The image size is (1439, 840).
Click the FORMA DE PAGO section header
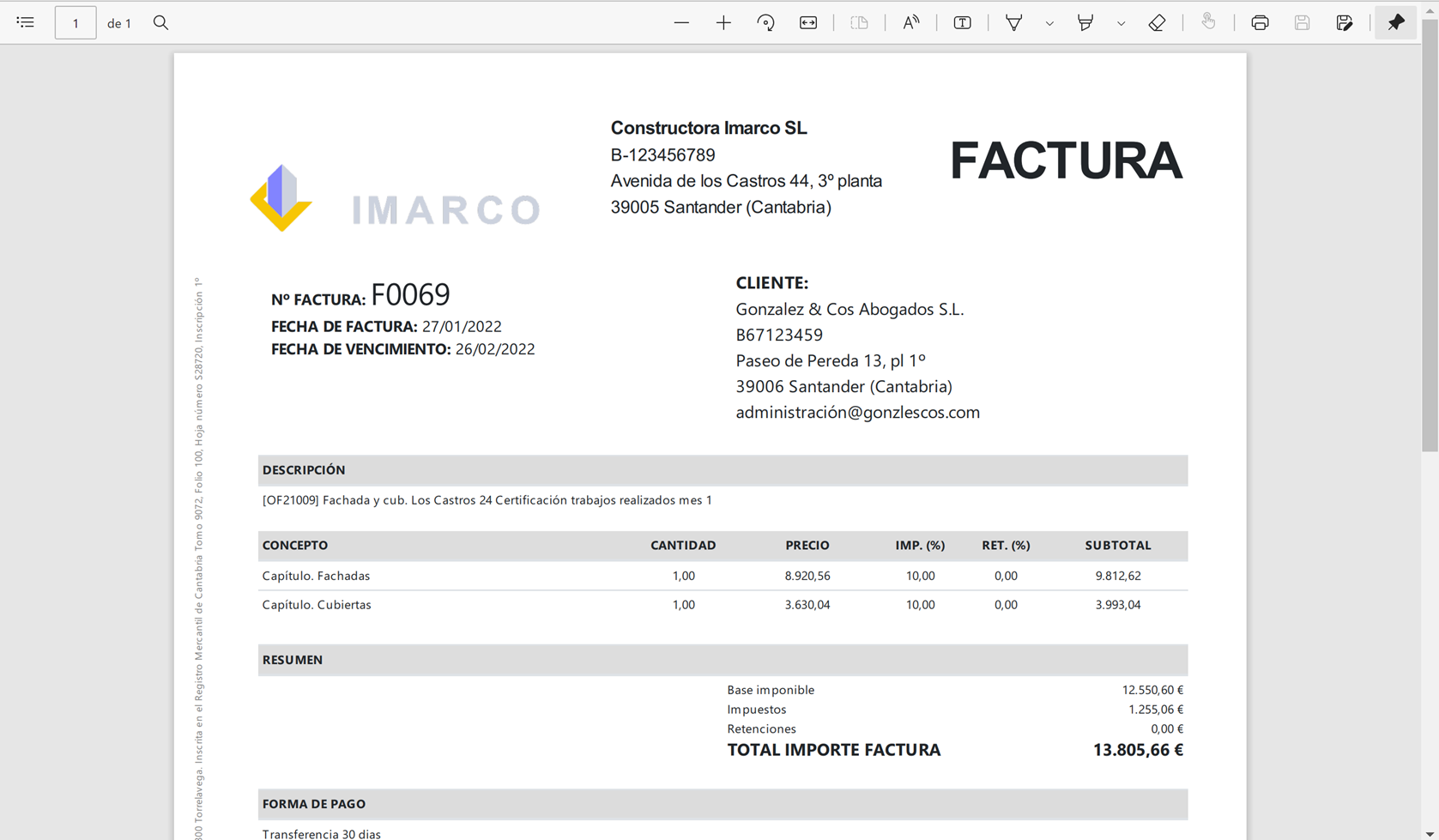314,804
